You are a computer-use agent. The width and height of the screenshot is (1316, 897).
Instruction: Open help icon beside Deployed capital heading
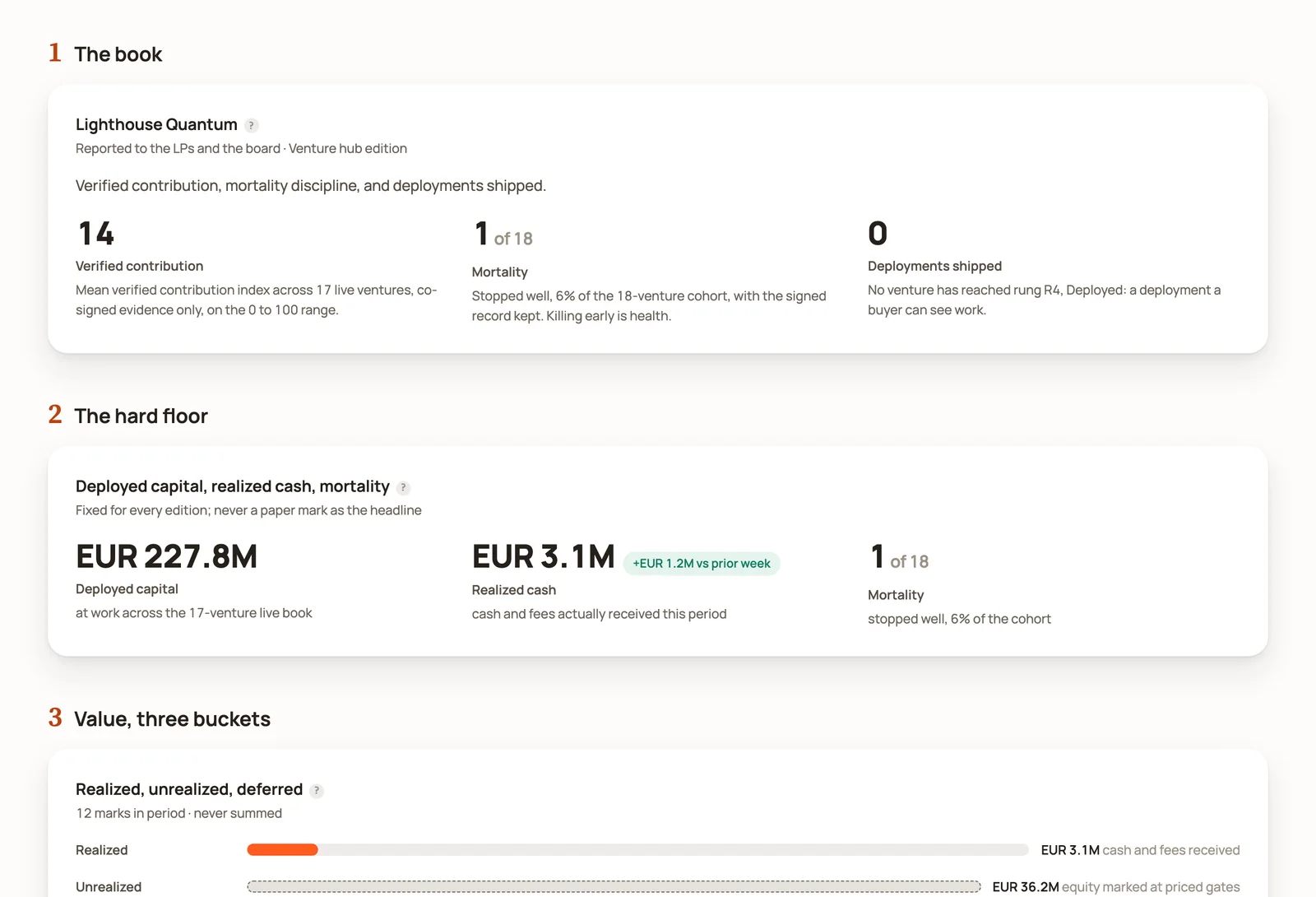(403, 488)
